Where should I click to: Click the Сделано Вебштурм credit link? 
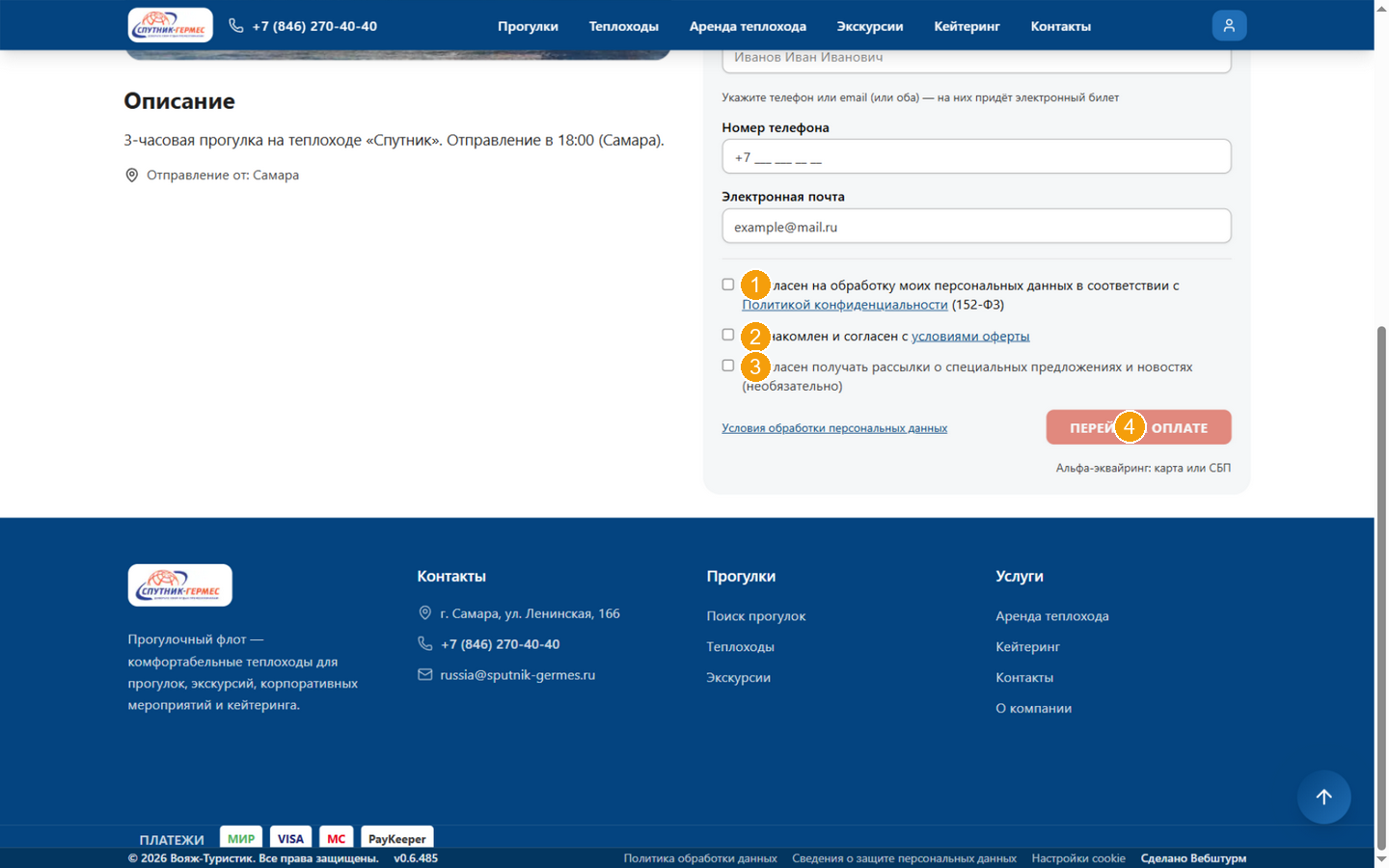point(1193,858)
